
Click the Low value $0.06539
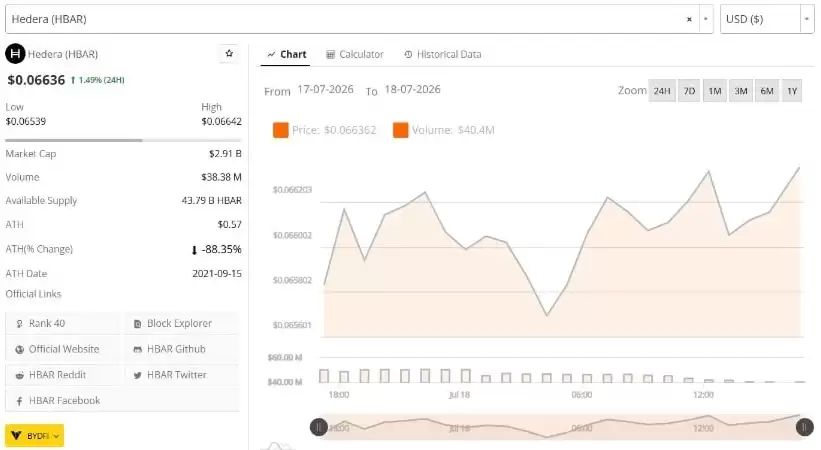click(x=26, y=122)
